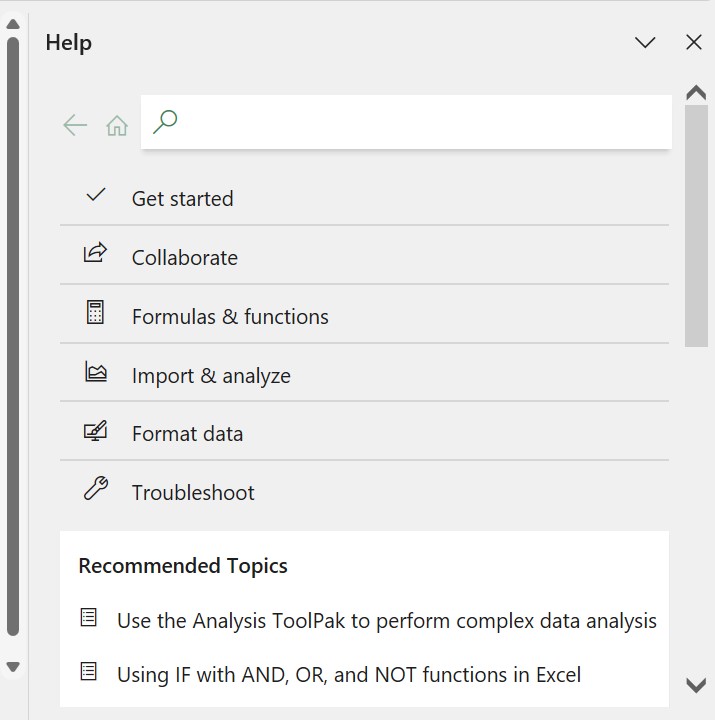Click the share icon beside Collaborate

click(x=95, y=253)
